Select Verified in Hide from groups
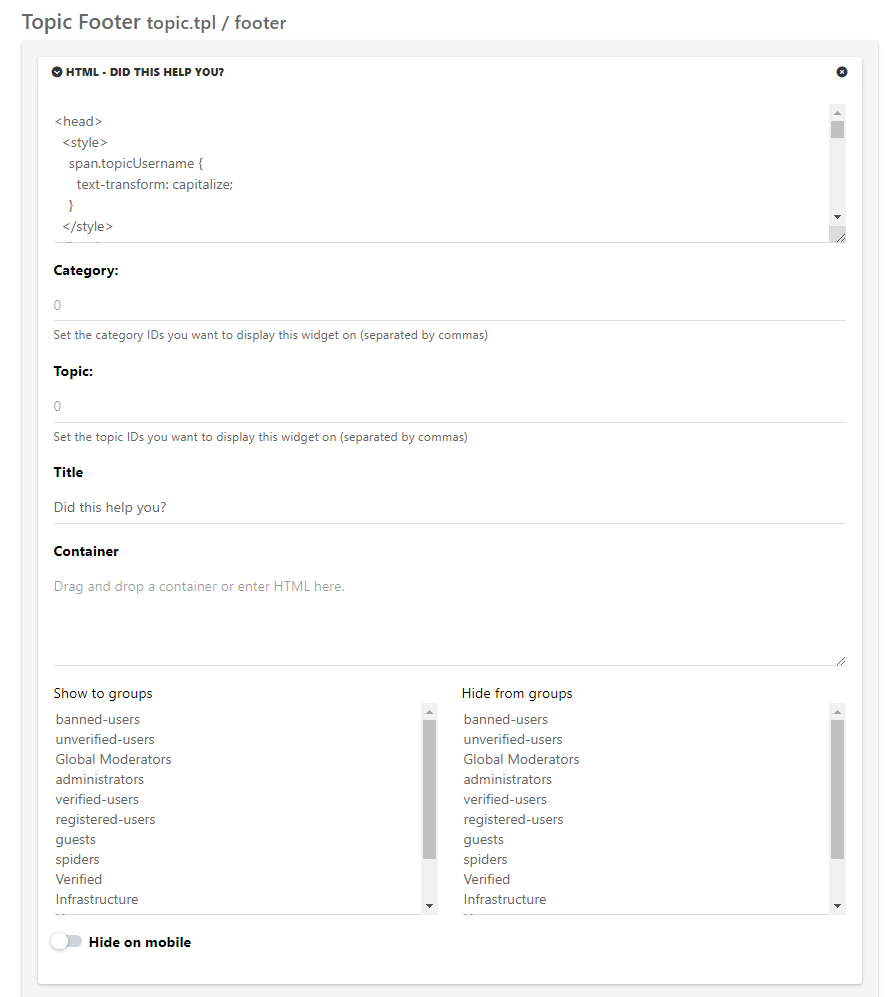Image resolution: width=892 pixels, height=997 pixels. point(486,879)
